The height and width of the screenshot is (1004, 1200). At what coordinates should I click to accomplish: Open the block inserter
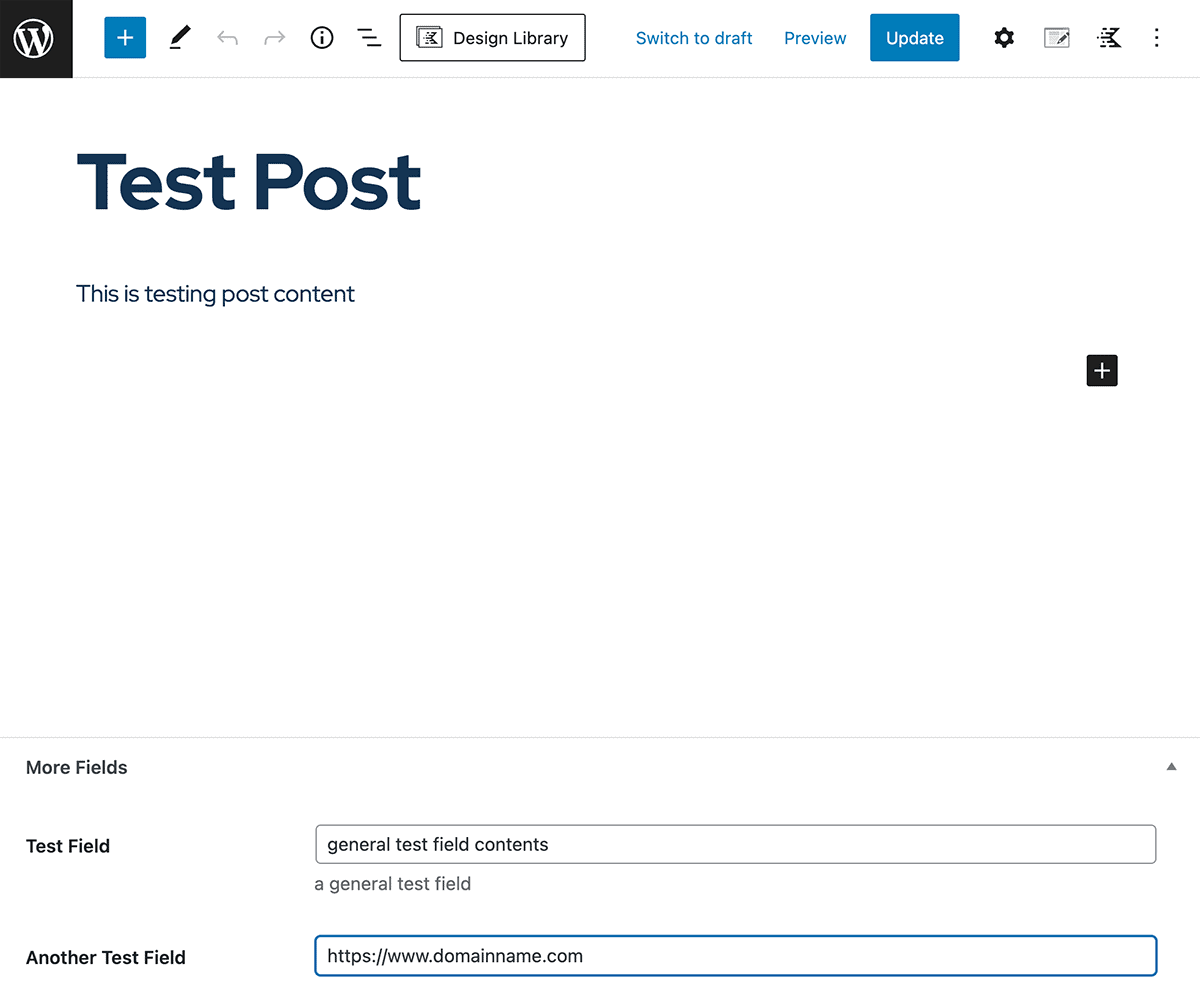click(x=124, y=37)
